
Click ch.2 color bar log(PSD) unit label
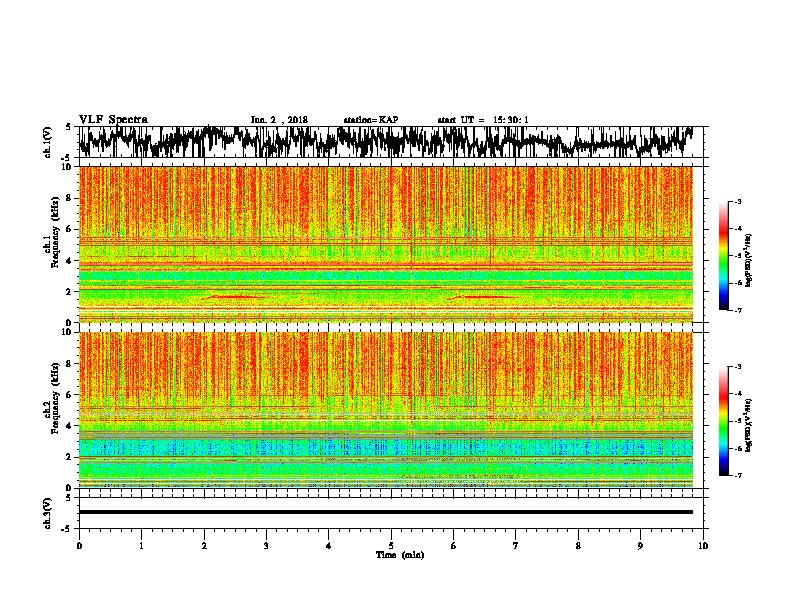click(x=749, y=426)
